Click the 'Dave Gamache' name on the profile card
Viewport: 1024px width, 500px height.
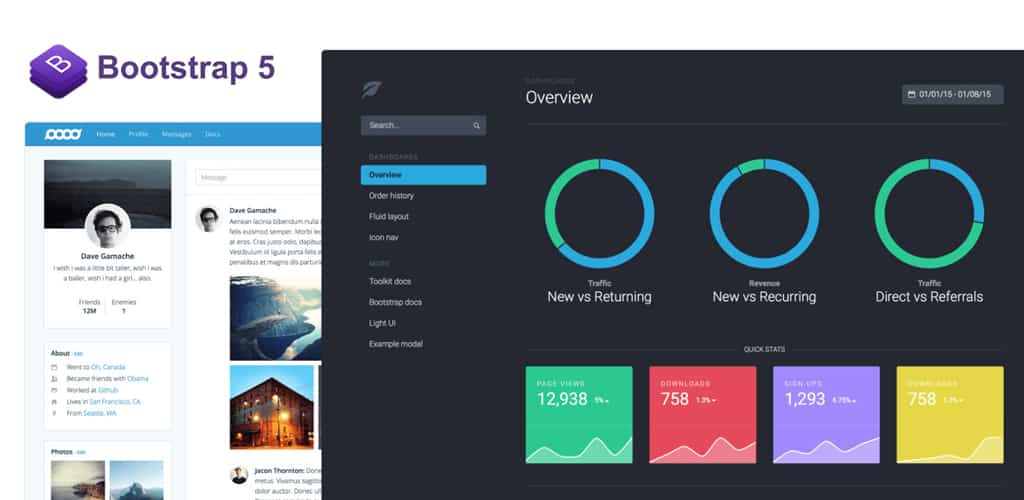108,257
